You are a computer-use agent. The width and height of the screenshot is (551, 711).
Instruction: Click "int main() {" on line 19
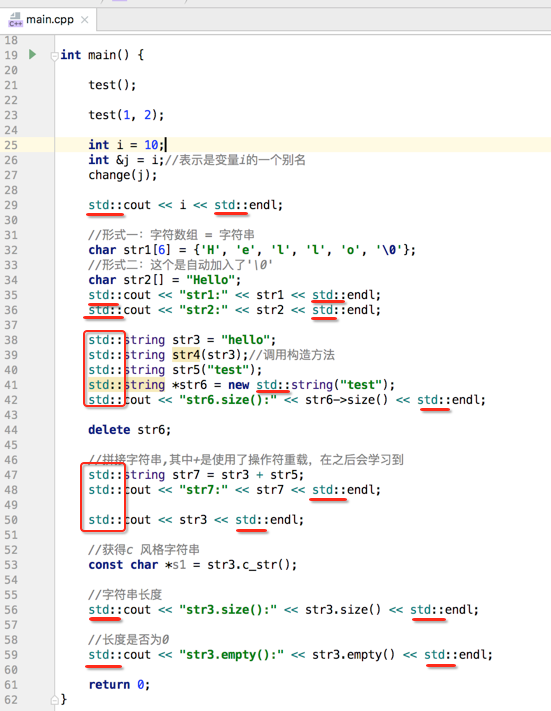pos(102,55)
